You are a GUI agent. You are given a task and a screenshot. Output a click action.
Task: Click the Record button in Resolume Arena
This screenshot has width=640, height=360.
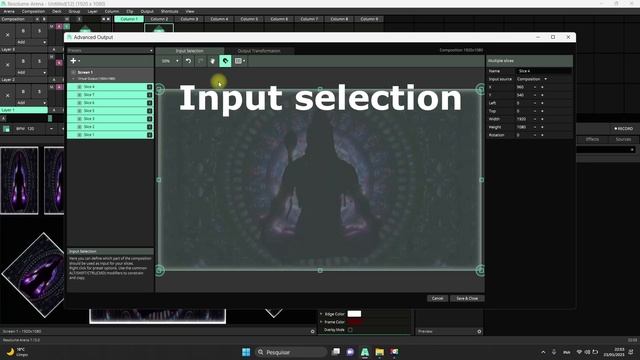623,129
